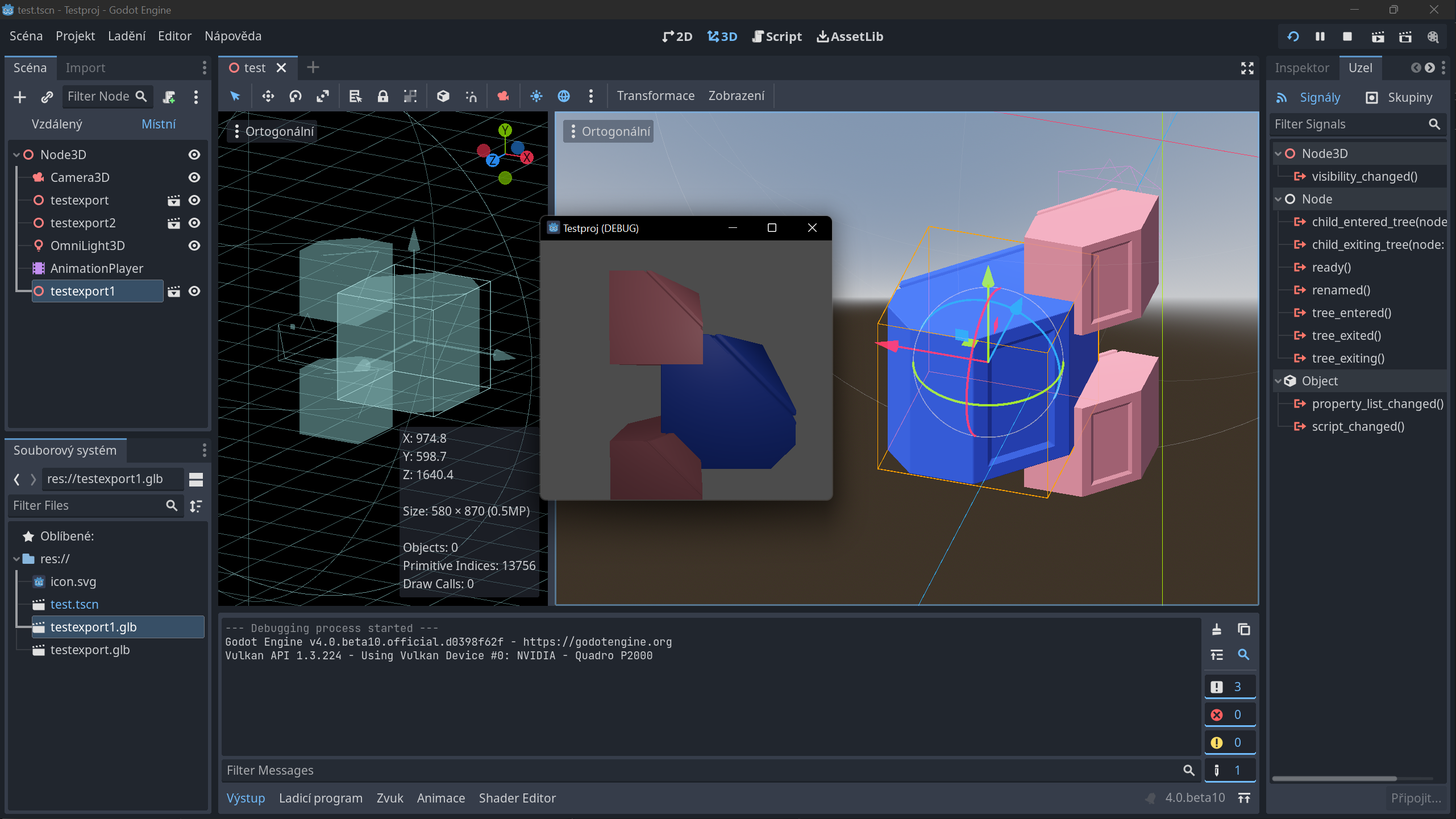Collapse the Node3D scene tree root
The width and height of the screenshot is (1456, 819).
point(16,155)
